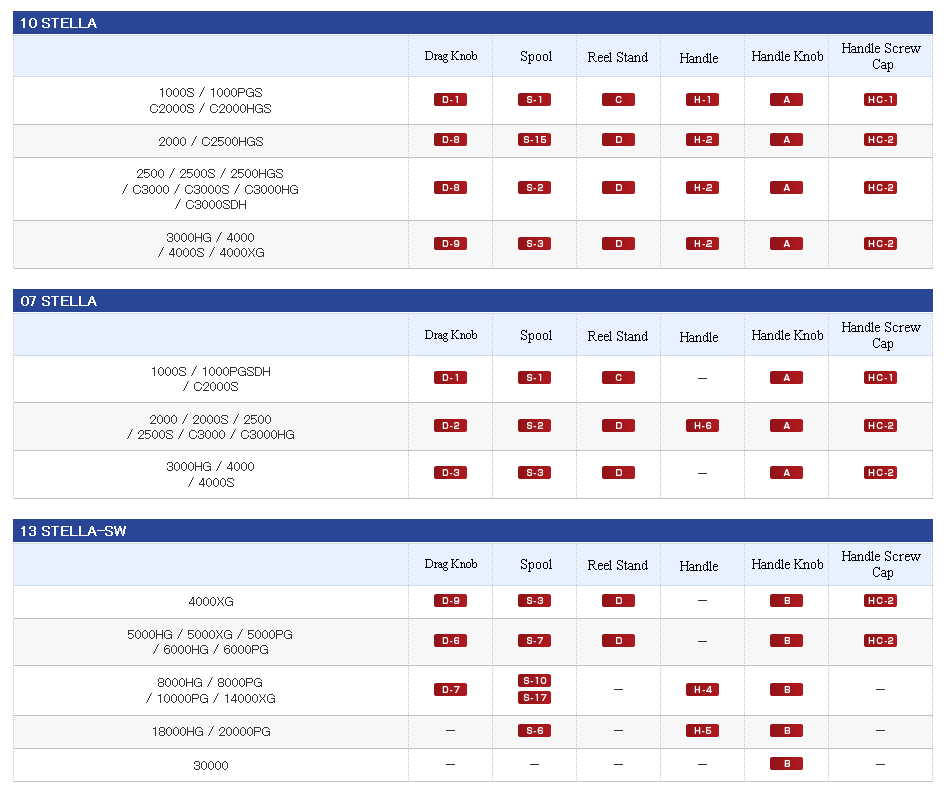Image resolution: width=946 pixels, height=794 pixels.
Task: Click D-9 badge in 10 STELLA 4000XG row
Action: (x=450, y=244)
